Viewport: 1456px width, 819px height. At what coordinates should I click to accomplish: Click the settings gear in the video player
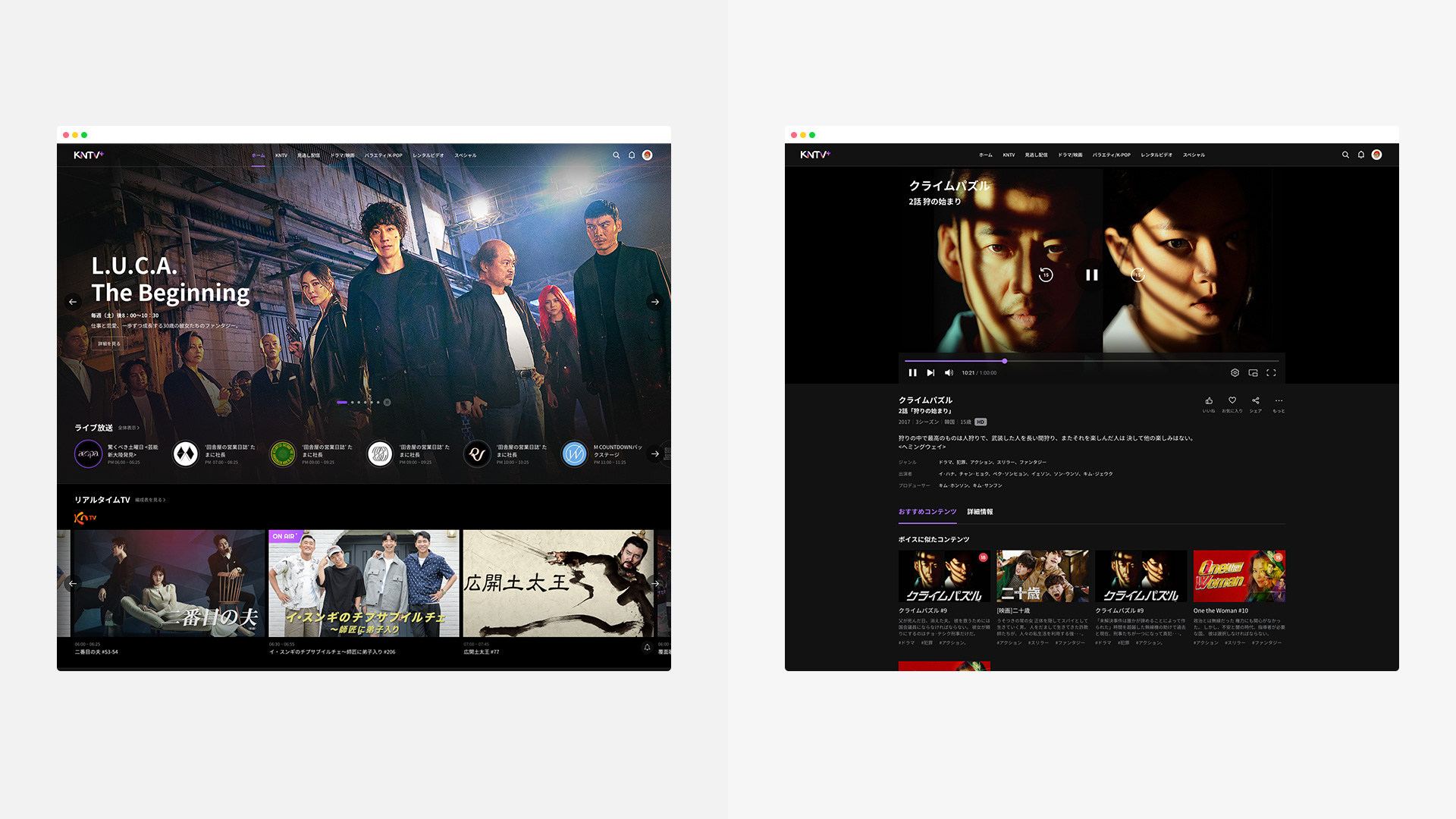point(1235,373)
